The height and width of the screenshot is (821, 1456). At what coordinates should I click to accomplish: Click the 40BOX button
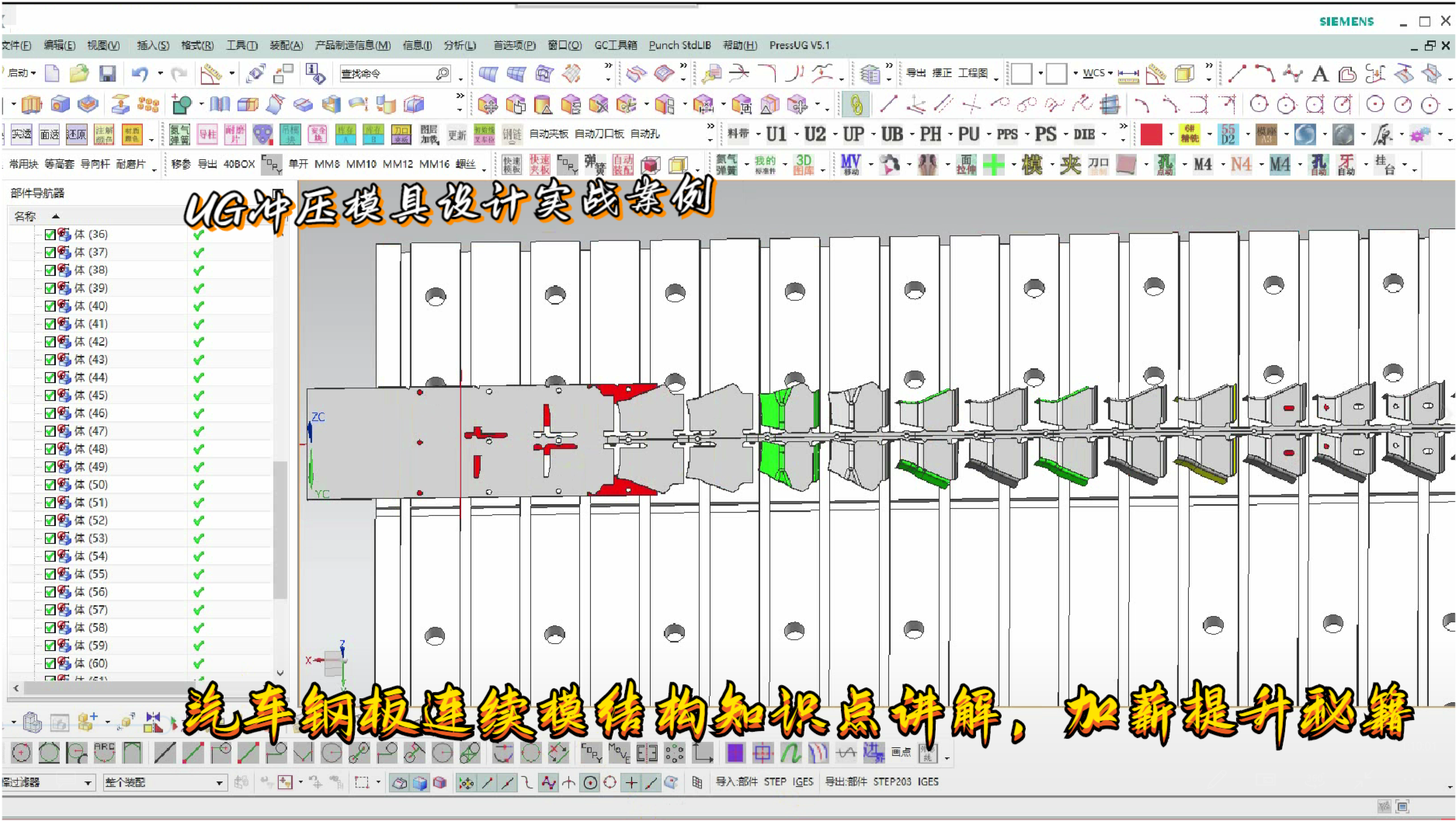pyautogui.click(x=239, y=164)
